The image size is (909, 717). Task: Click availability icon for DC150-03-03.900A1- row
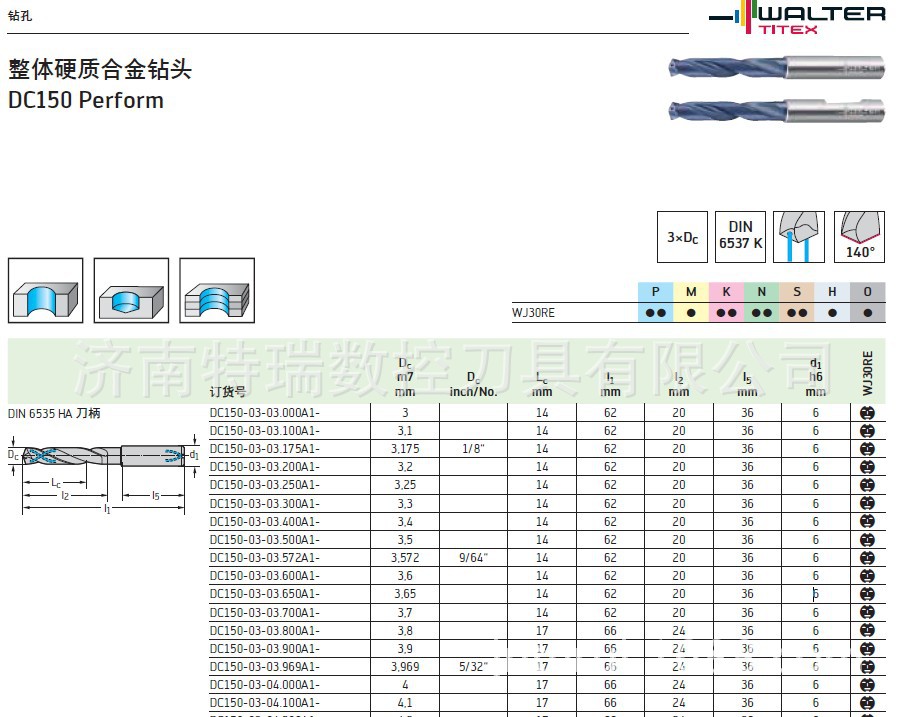(x=867, y=649)
